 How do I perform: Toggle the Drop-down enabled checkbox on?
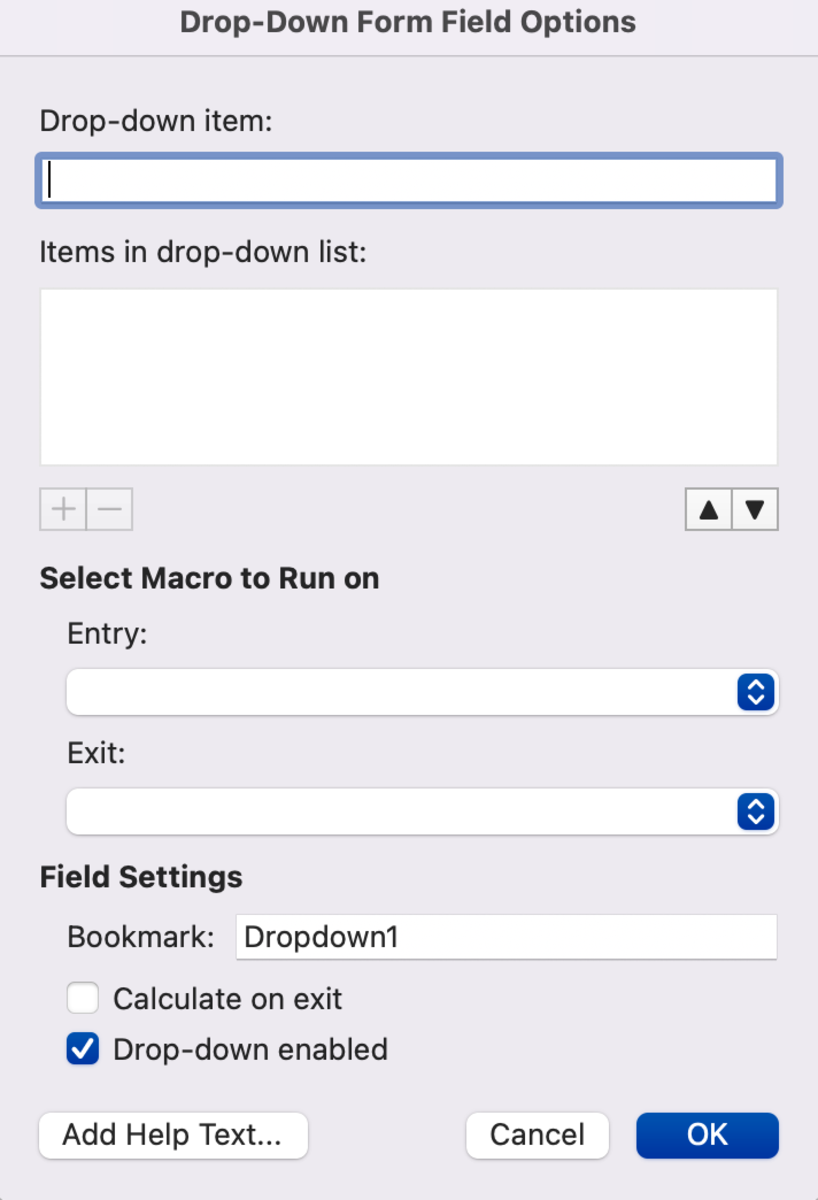(x=82, y=1049)
